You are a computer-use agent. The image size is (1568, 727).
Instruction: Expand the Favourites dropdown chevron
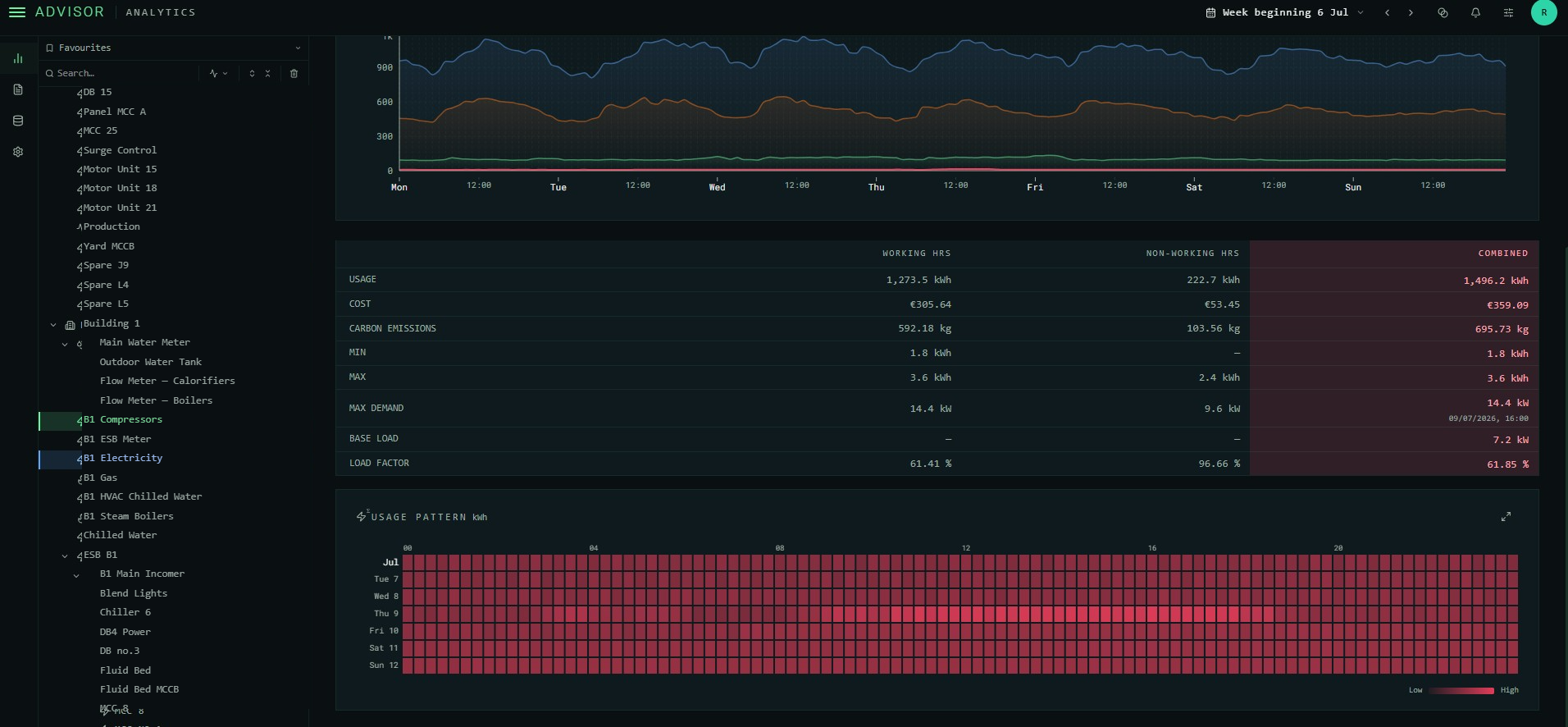click(x=298, y=48)
